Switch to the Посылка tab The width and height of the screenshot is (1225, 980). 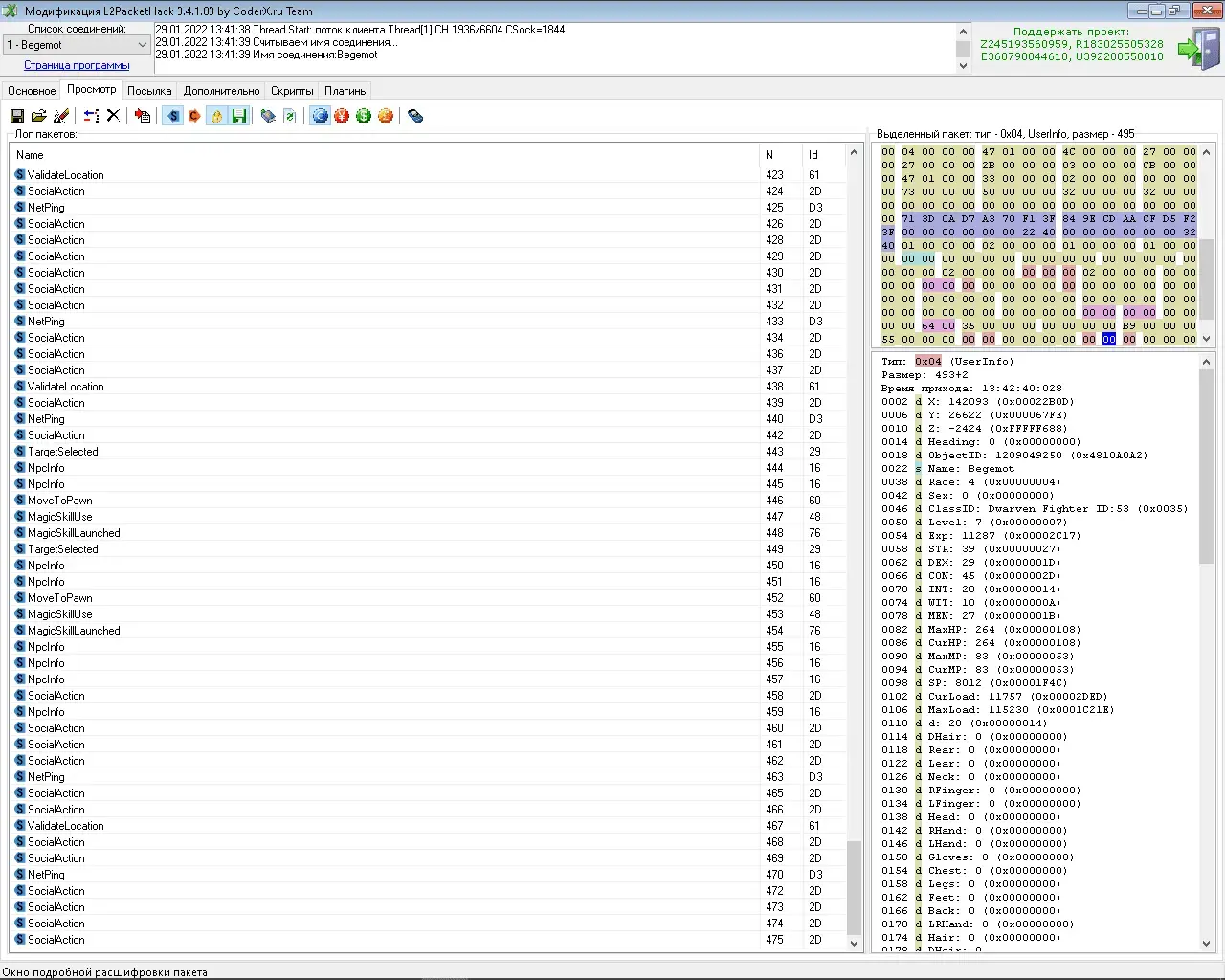(x=149, y=91)
